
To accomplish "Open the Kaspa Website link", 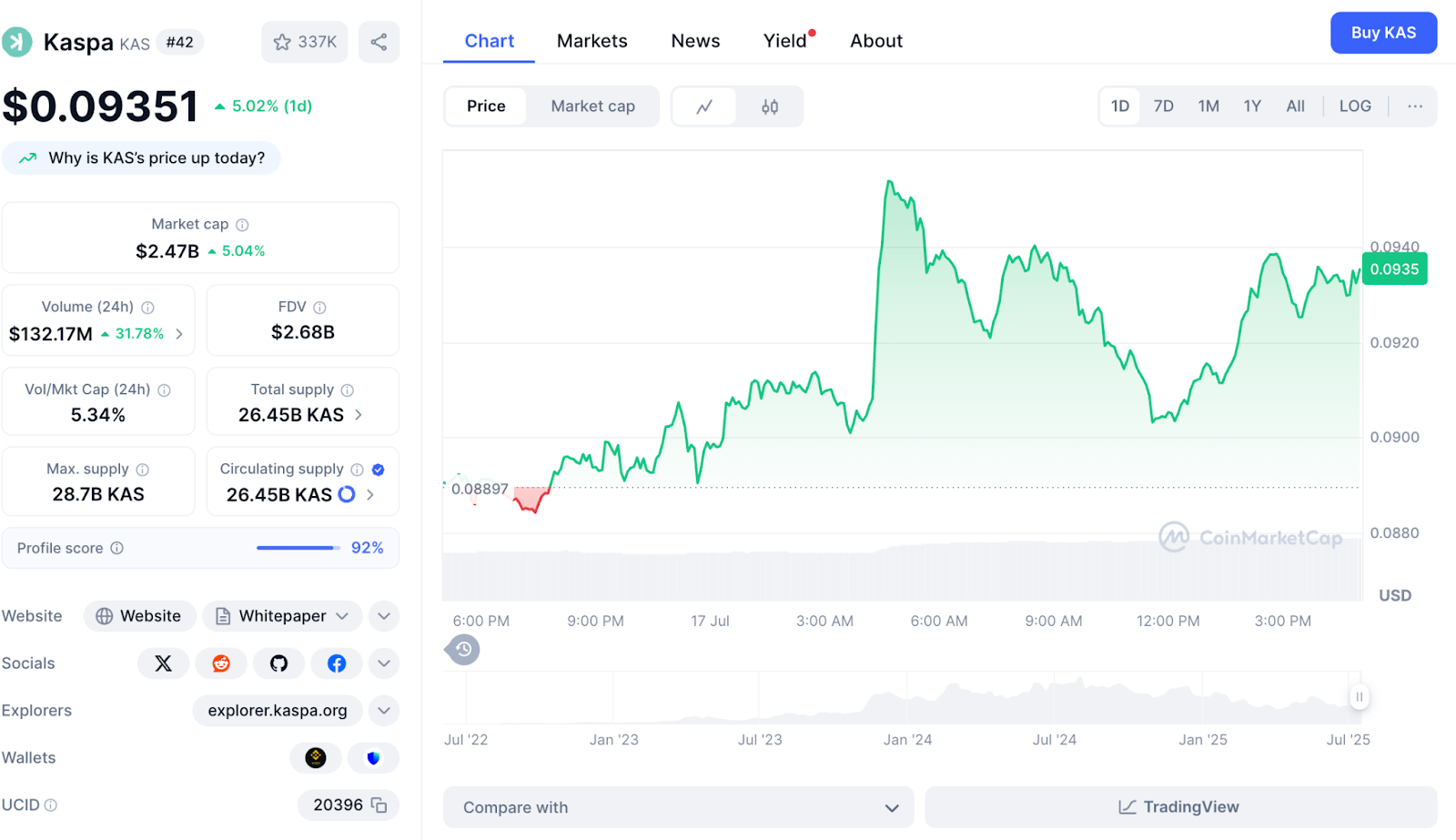I will [x=139, y=616].
